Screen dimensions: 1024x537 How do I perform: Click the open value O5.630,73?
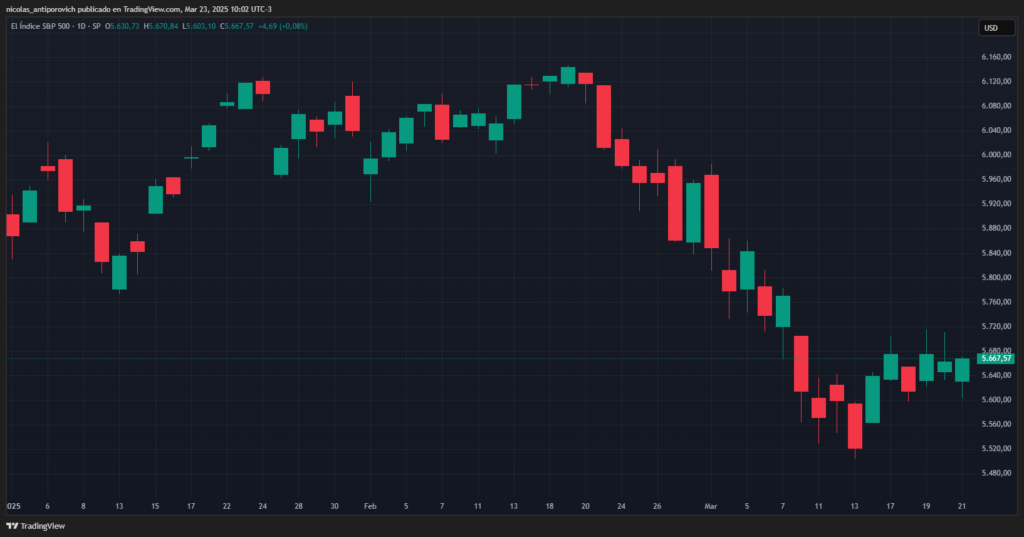pos(122,26)
